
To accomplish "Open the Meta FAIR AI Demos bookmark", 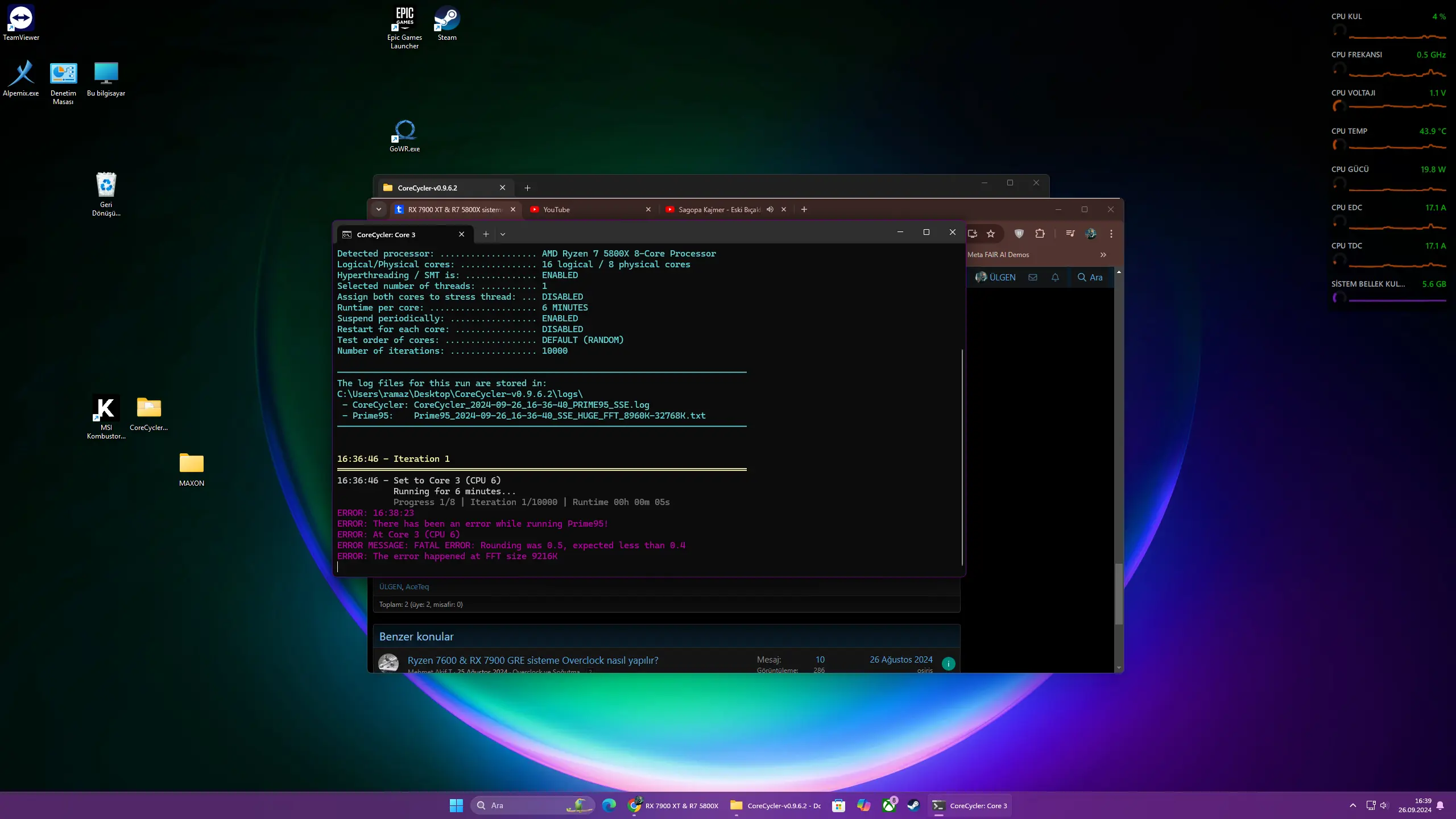I will (x=998, y=255).
